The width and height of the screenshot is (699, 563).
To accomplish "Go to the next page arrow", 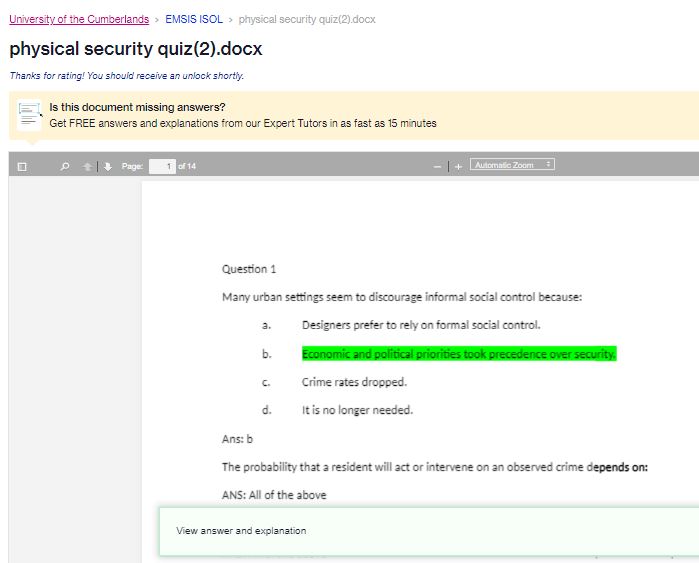I will (107, 167).
